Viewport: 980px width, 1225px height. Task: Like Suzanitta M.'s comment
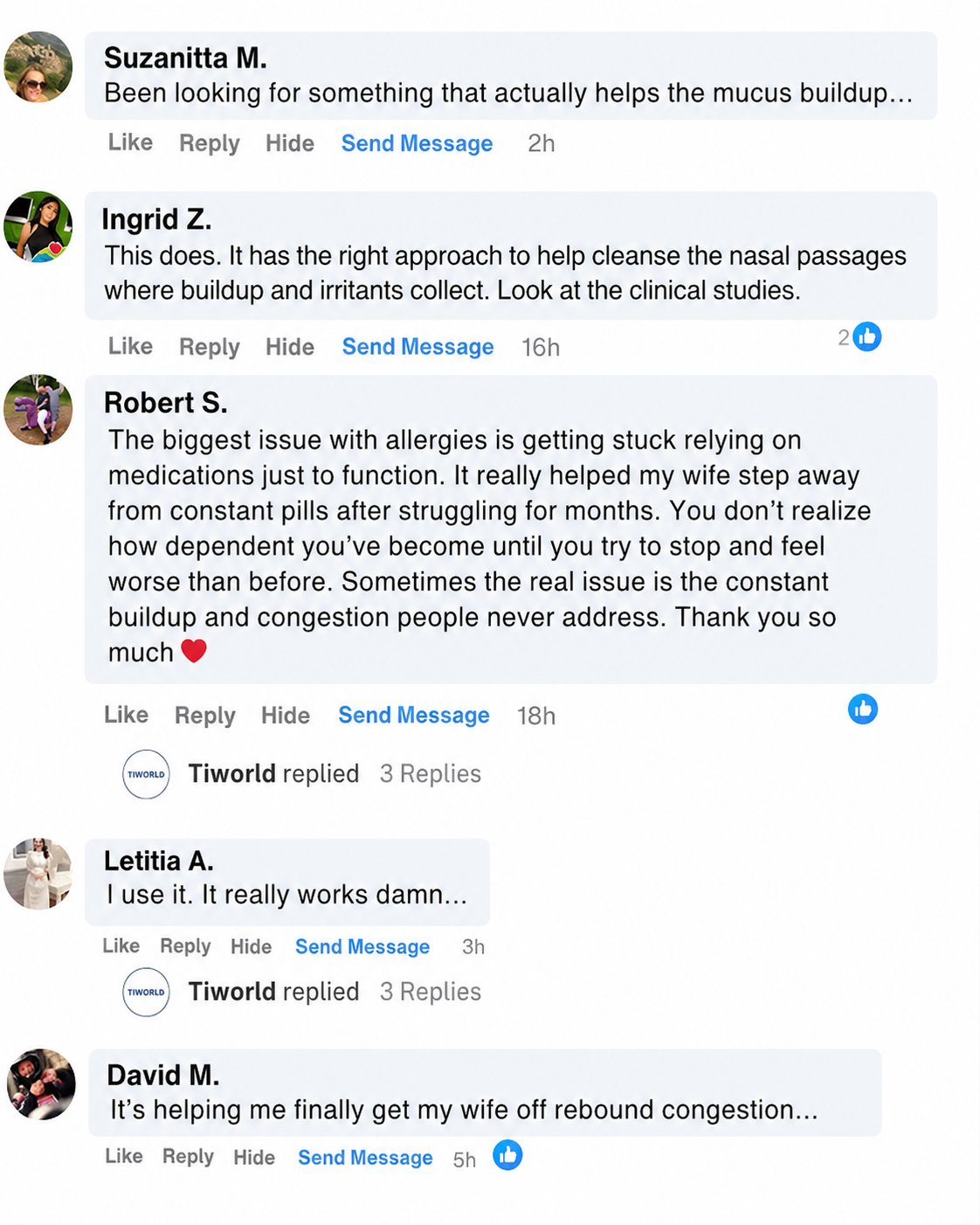pyautogui.click(x=130, y=142)
